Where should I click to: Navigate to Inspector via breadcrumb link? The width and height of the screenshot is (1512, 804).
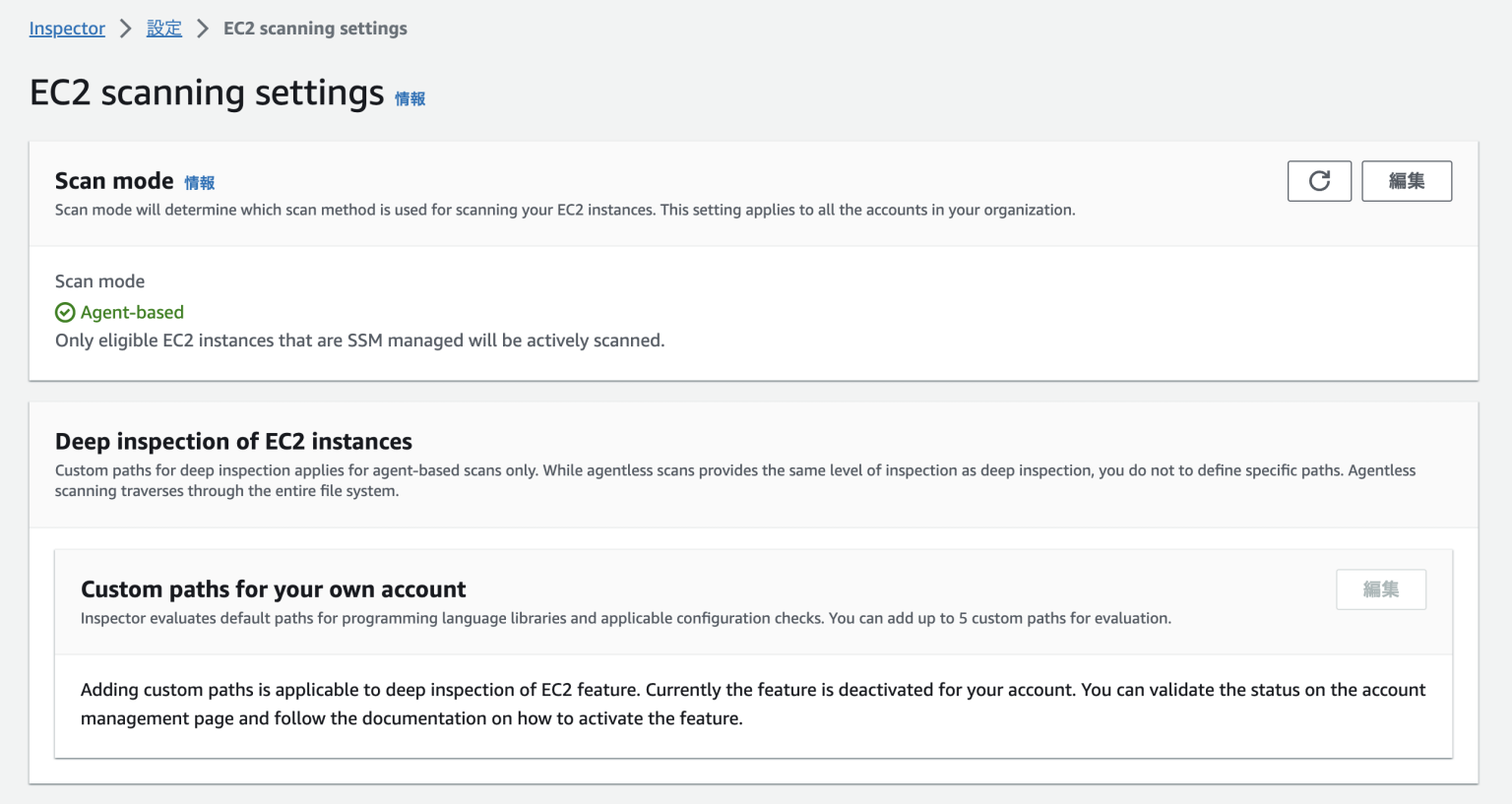click(x=66, y=29)
